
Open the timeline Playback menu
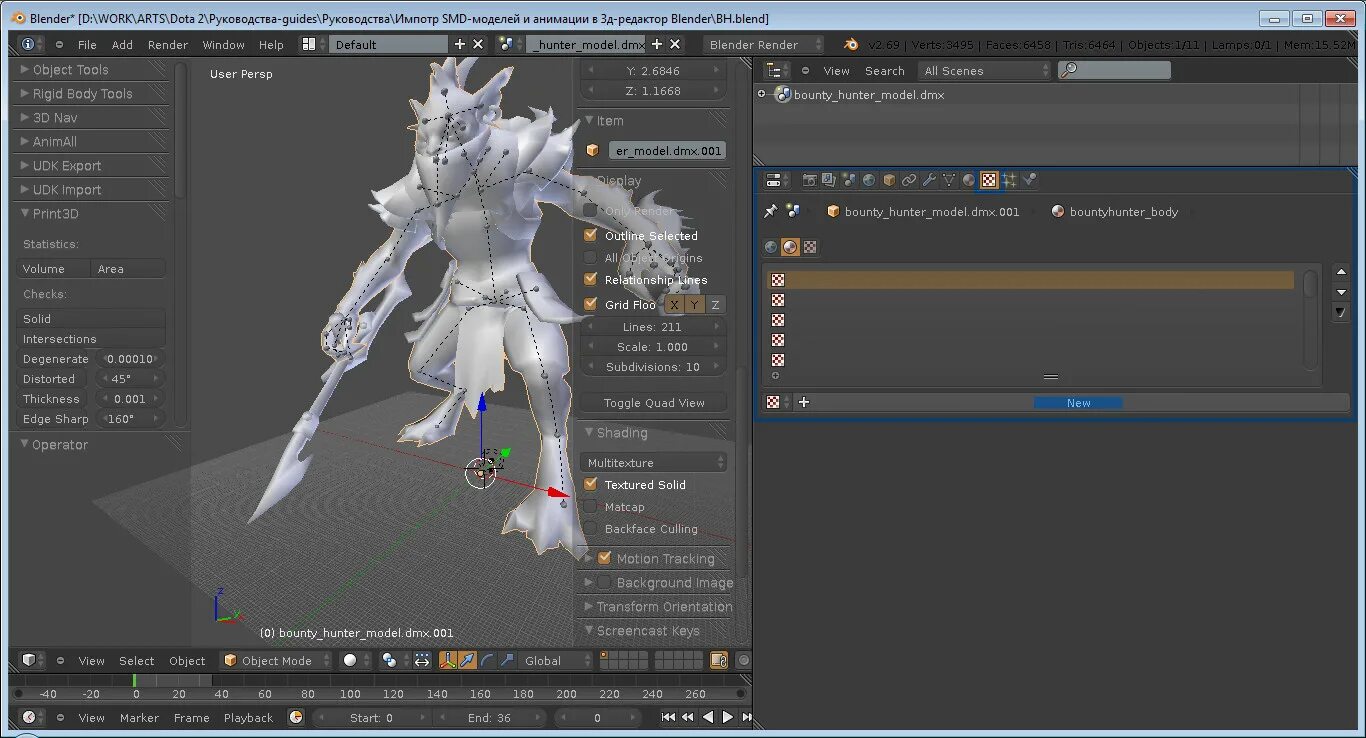coord(248,717)
